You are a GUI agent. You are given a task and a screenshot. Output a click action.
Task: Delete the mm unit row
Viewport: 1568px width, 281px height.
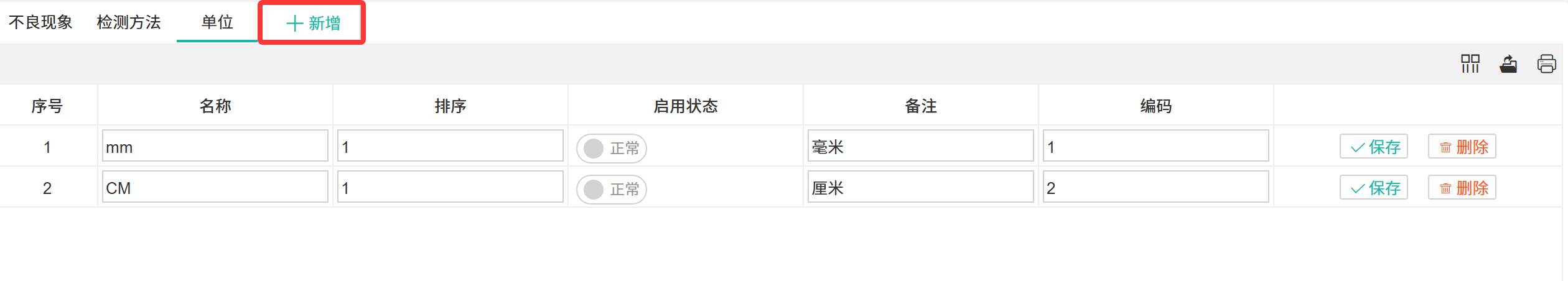[1462, 147]
